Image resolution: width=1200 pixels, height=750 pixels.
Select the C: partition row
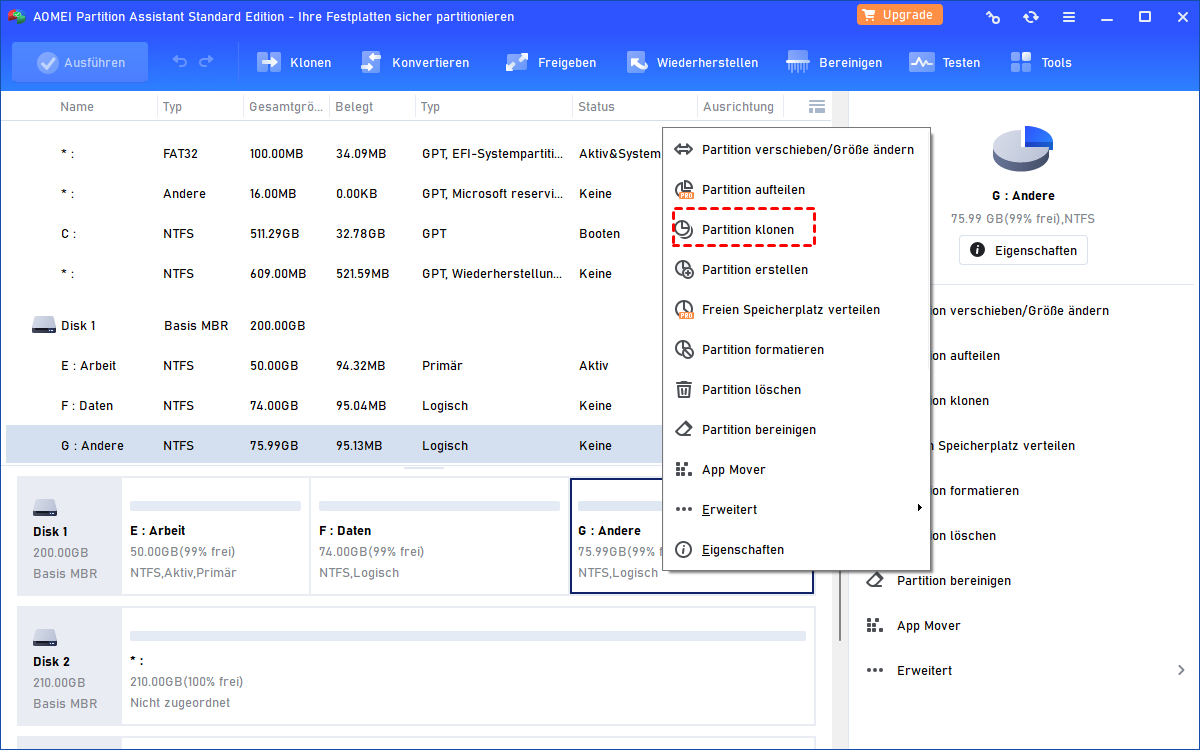click(x=334, y=234)
